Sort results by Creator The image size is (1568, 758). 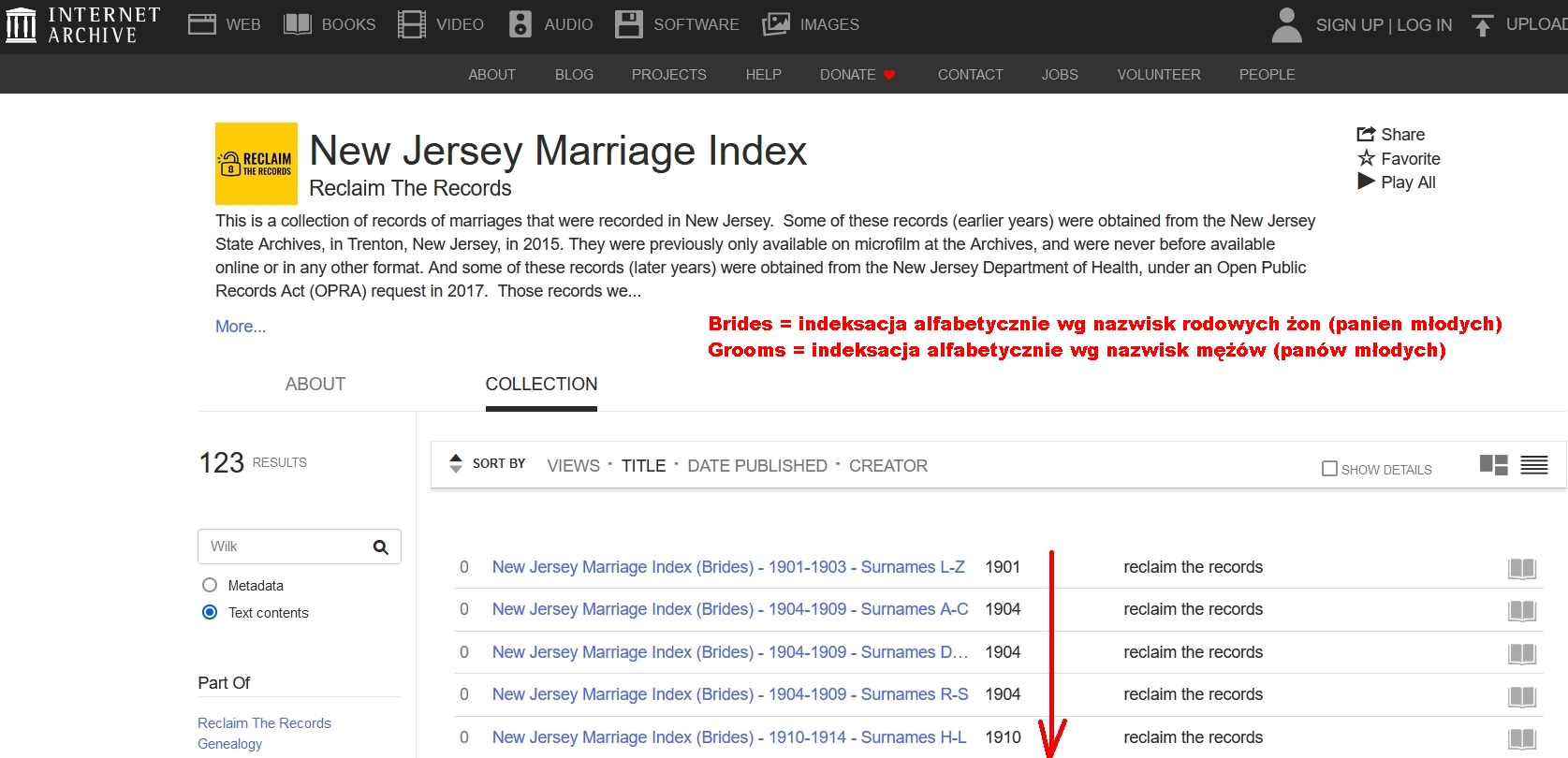tap(888, 465)
